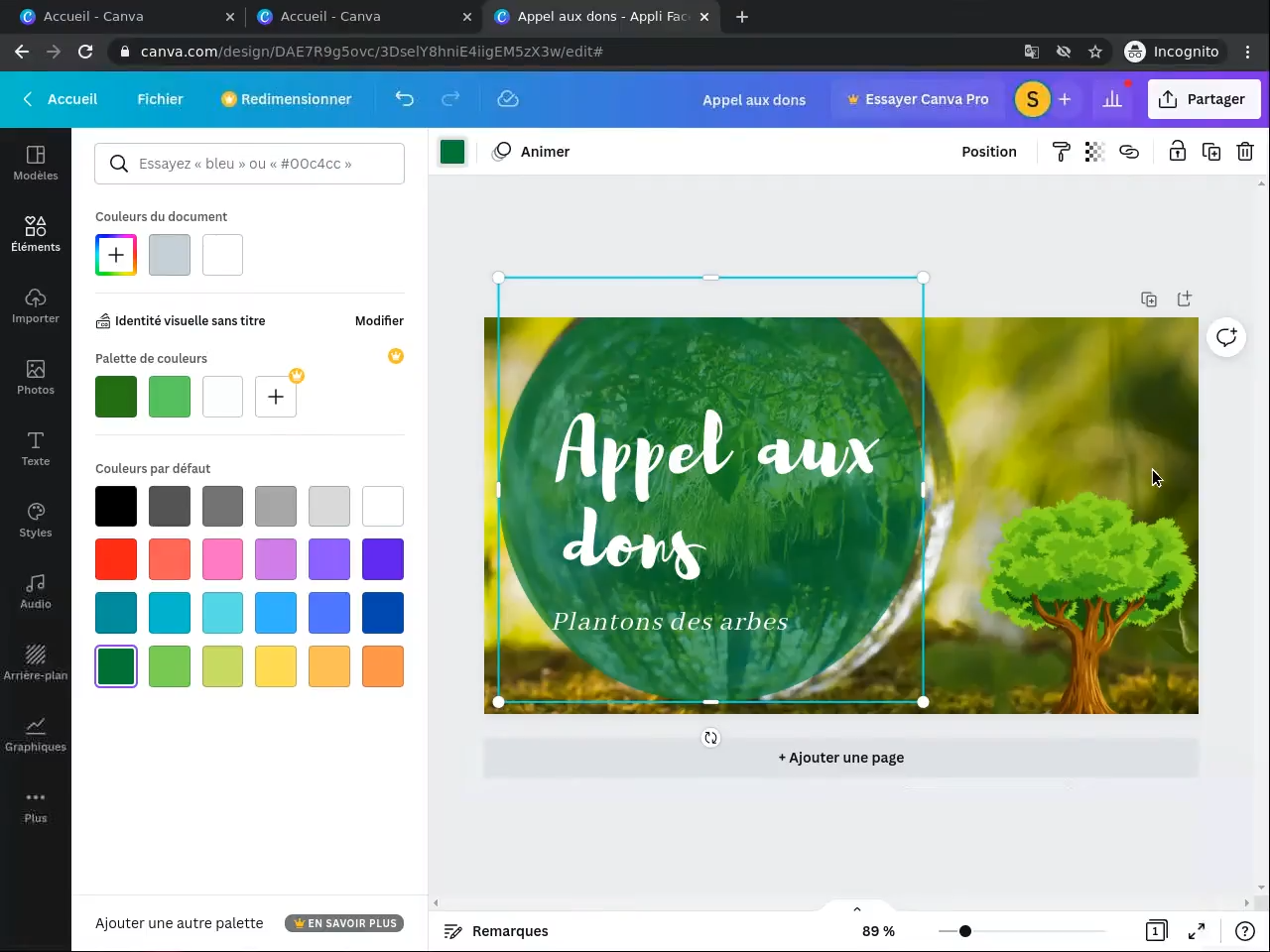The width and height of the screenshot is (1270, 952).
Task: Open the Importer uploads panel
Action: click(x=36, y=305)
